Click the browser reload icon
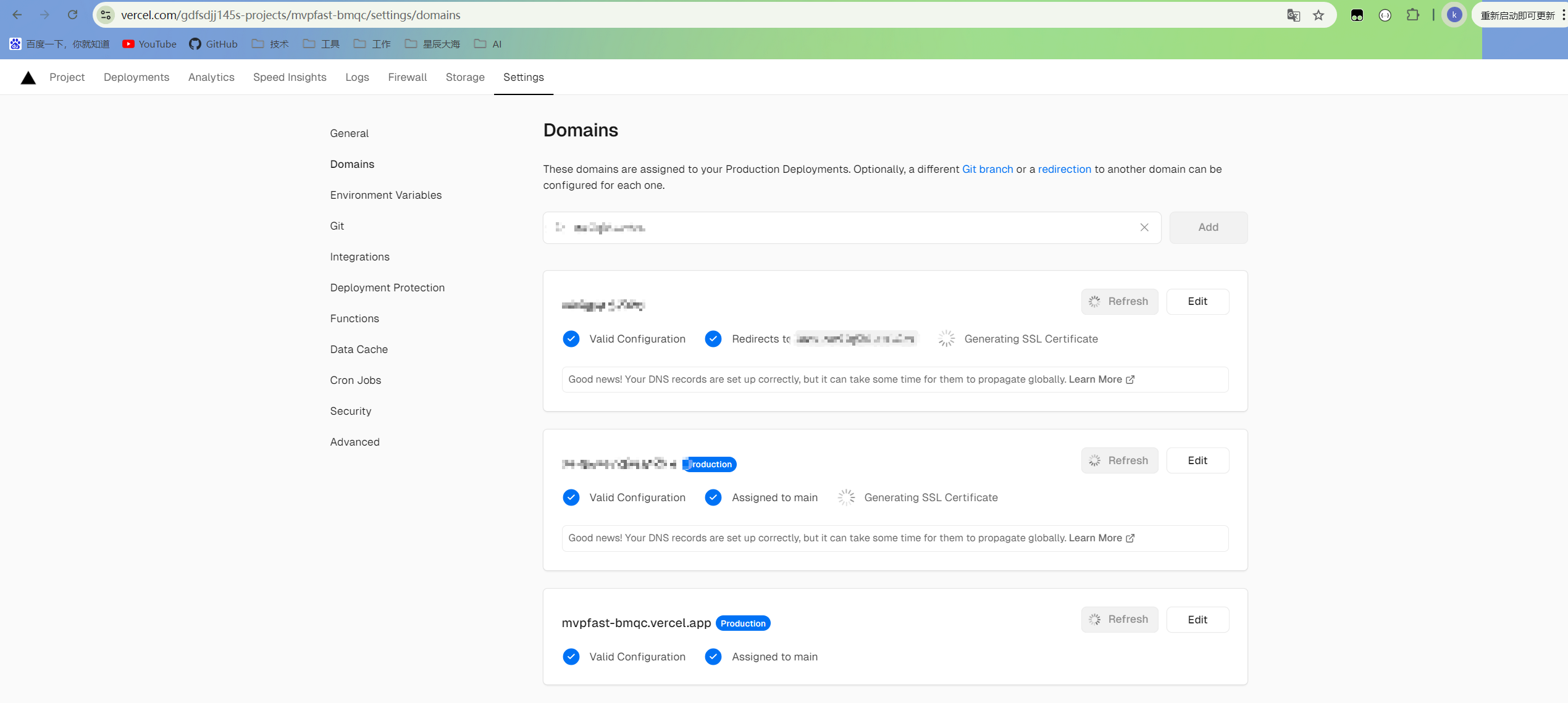 (x=72, y=15)
